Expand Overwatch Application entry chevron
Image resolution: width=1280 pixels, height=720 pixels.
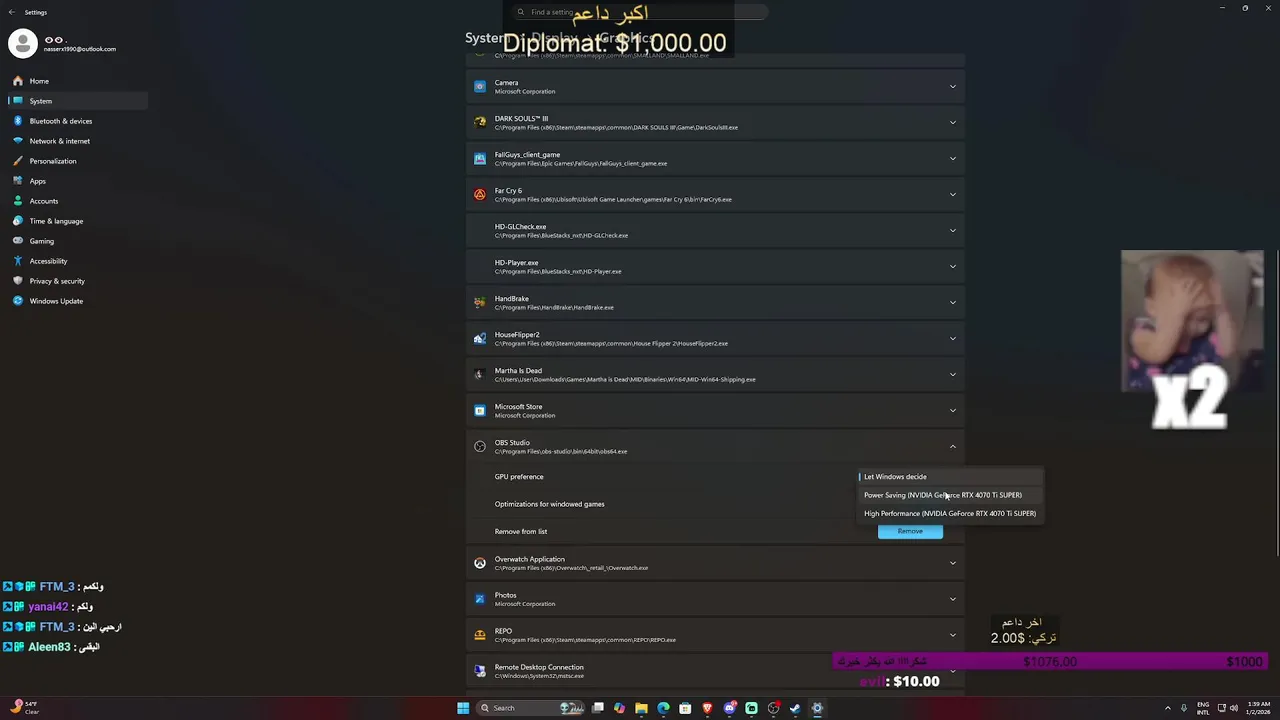(953, 563)
